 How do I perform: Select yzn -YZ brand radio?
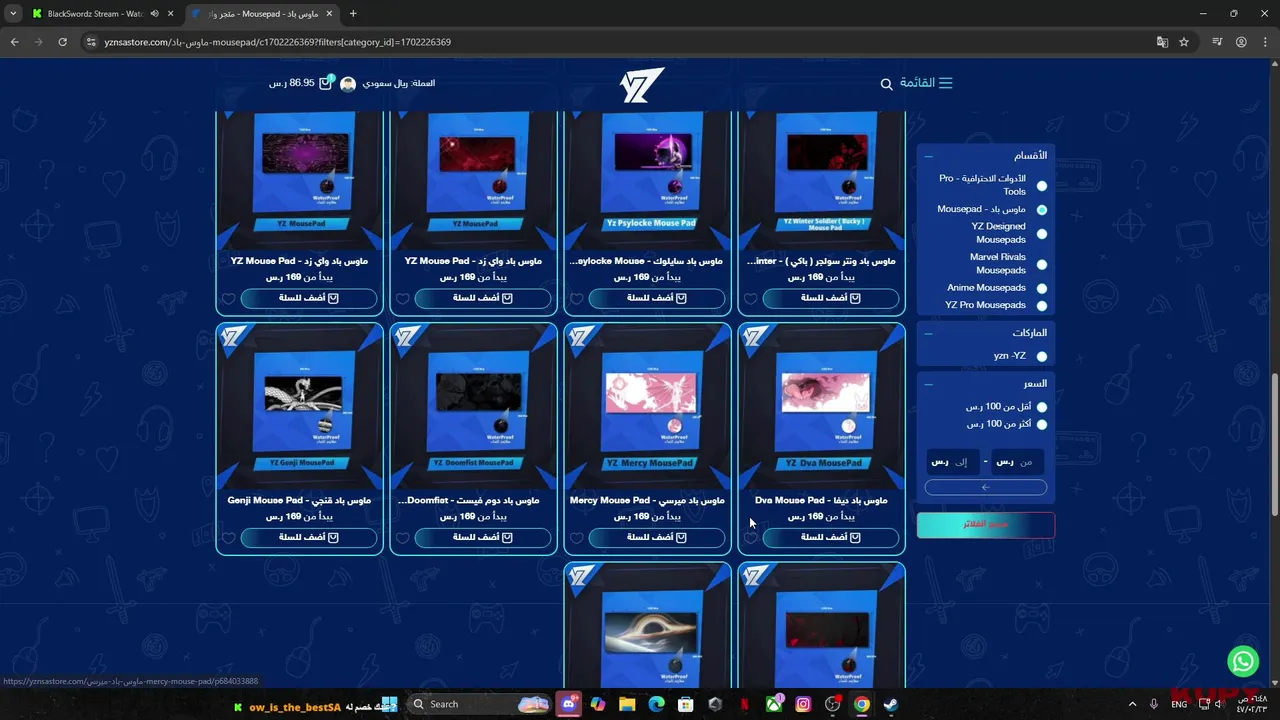(1042, 357)
